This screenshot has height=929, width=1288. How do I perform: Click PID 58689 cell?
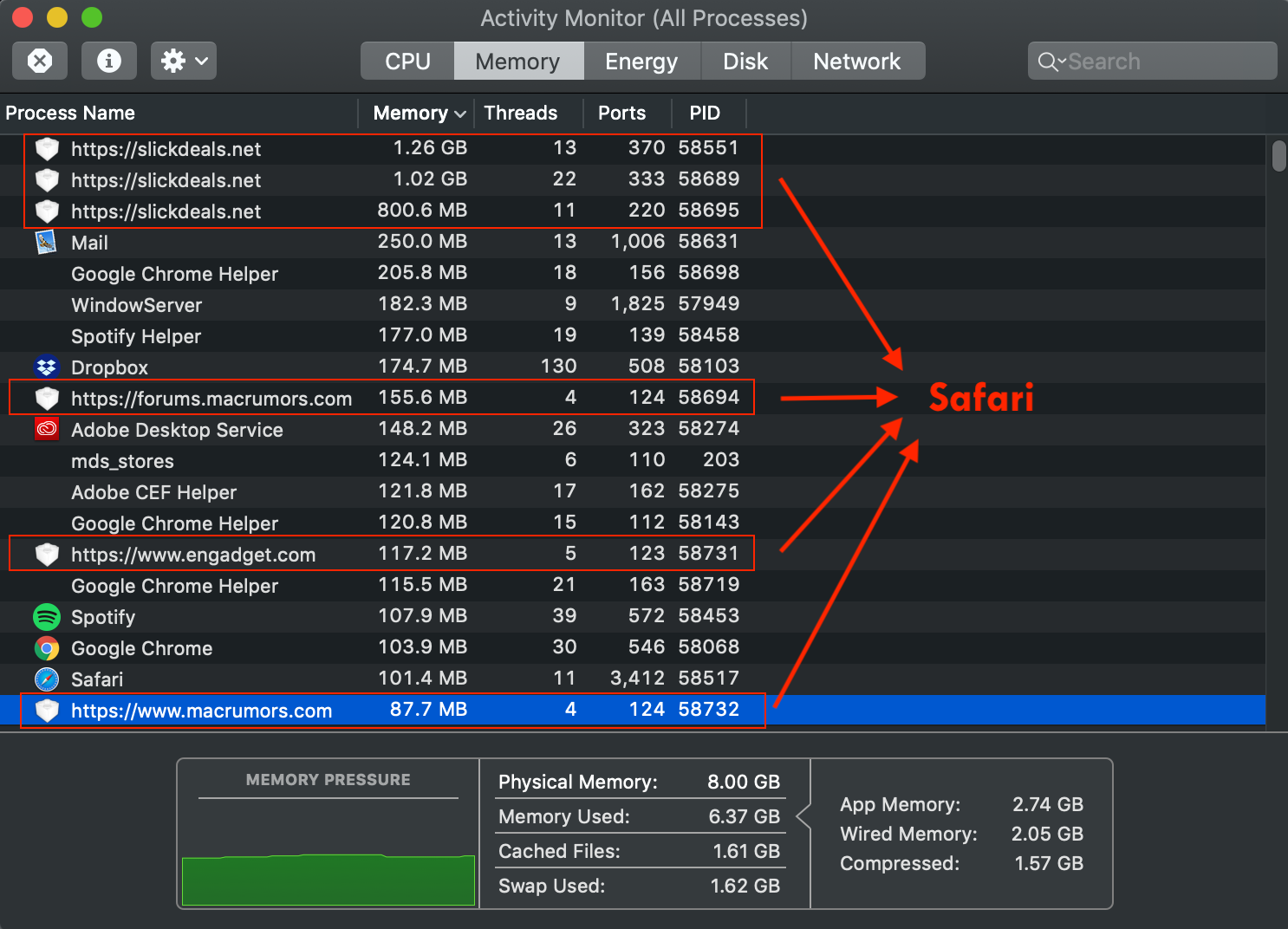[x=709, y=179]
